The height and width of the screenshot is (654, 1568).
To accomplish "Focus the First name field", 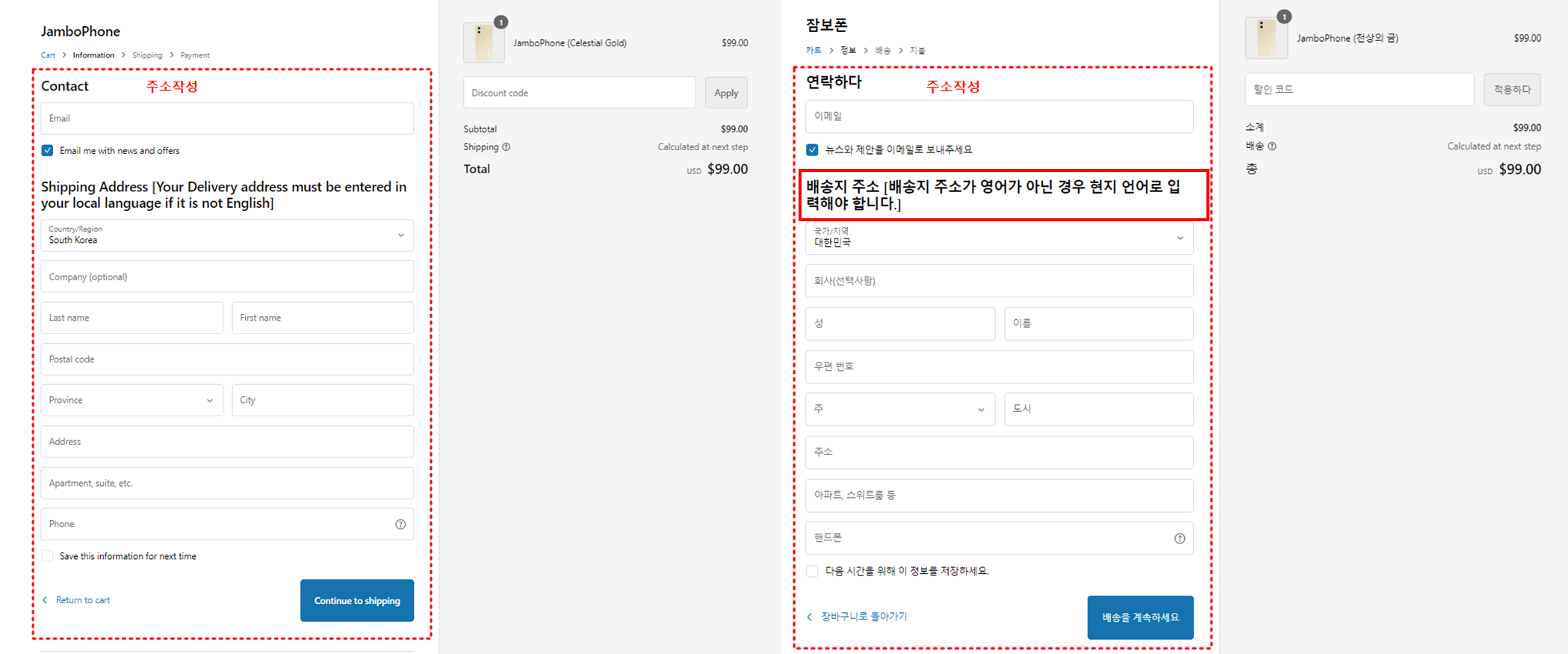I will 323,318.
